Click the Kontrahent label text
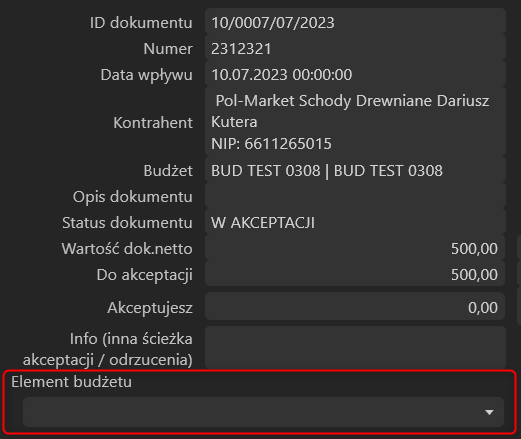This screenshot has height=439, width=521. coord(153,123)
